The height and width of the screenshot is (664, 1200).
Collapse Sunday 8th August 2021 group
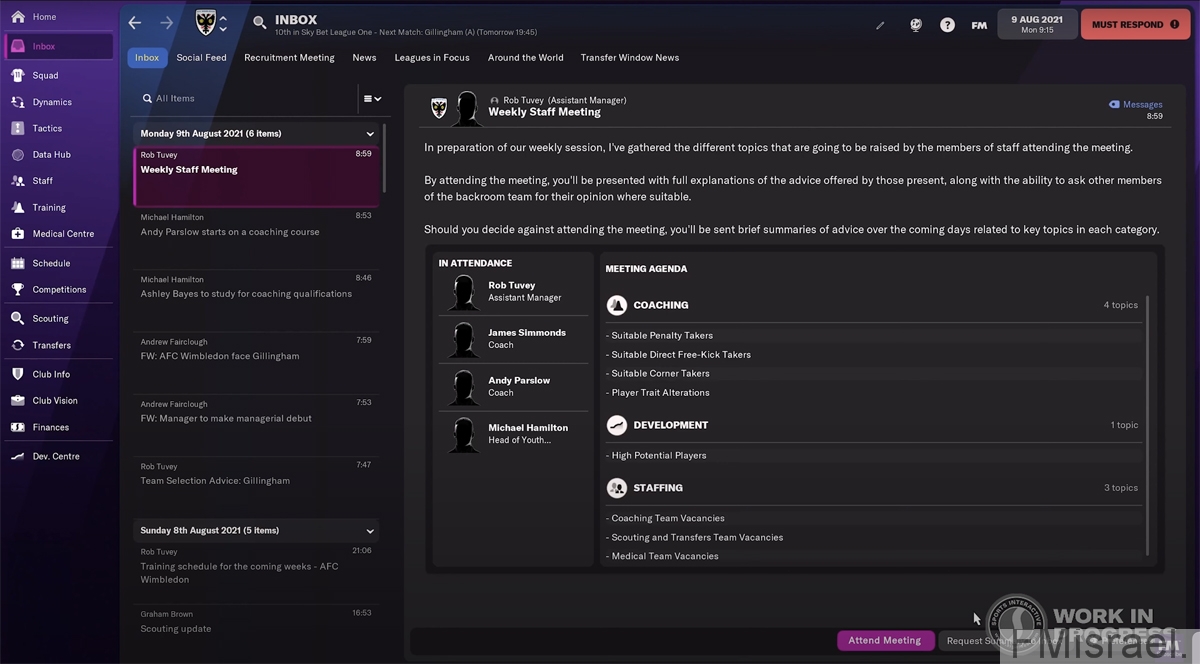[x=370, y=531]
